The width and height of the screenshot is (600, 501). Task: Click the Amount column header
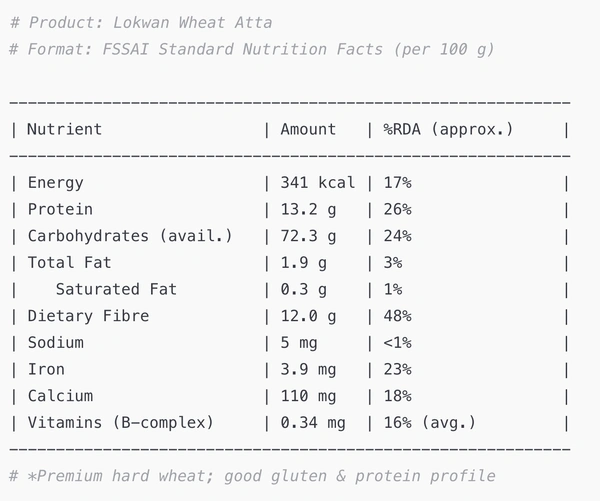click(308, 129)
